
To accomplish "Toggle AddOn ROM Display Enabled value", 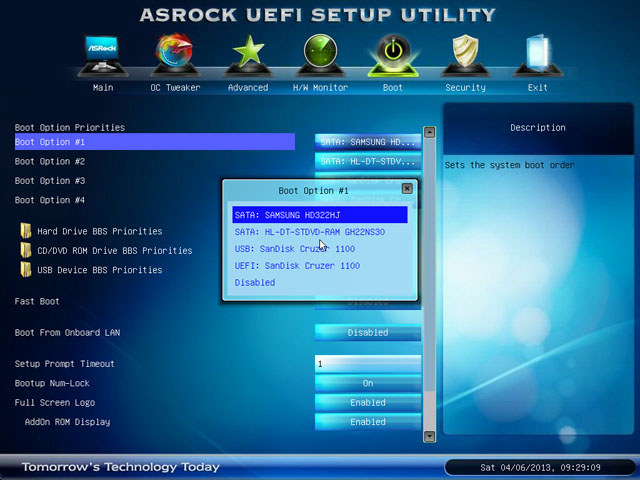I will click(368, 422).
